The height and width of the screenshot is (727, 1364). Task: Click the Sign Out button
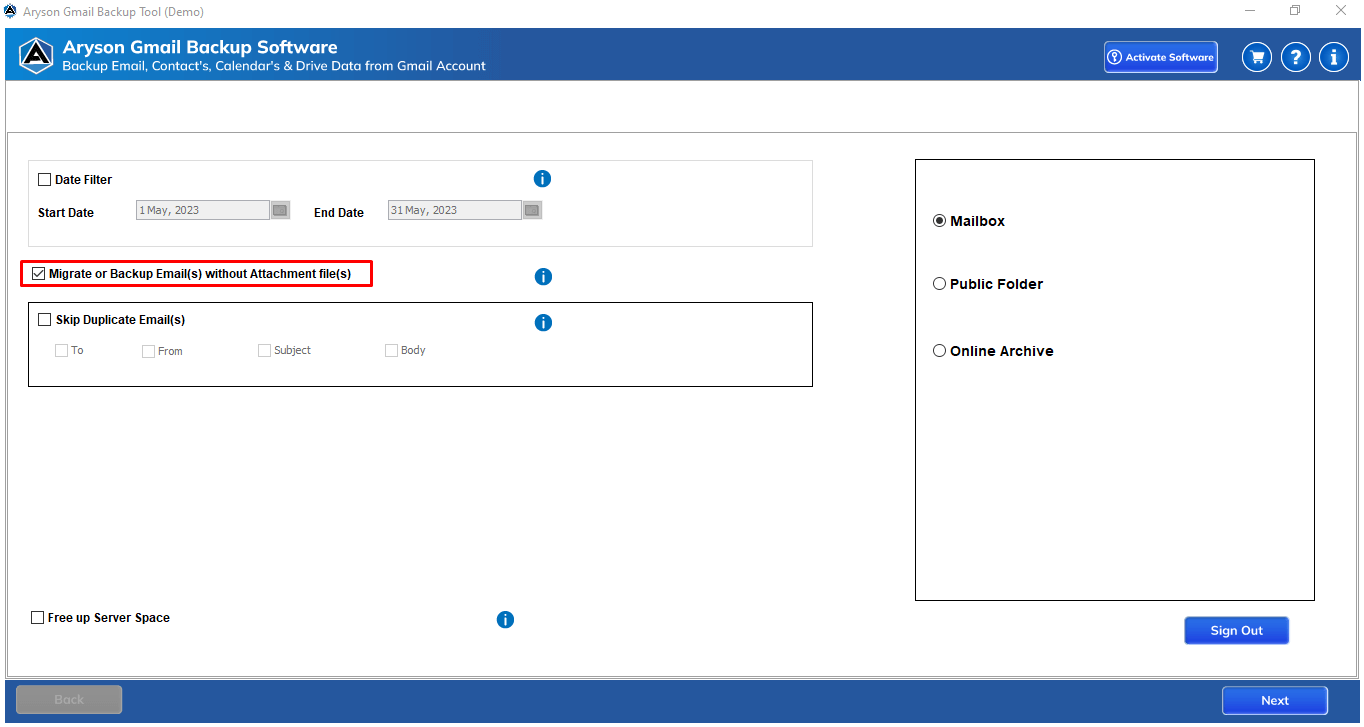tap(1237, 631)
